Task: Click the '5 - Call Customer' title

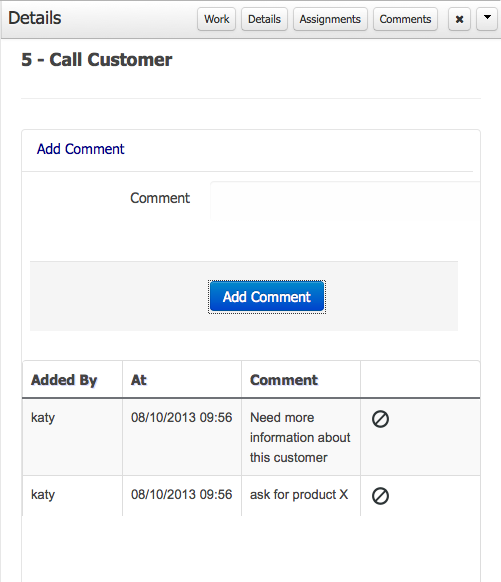Action: coord(97,60)
